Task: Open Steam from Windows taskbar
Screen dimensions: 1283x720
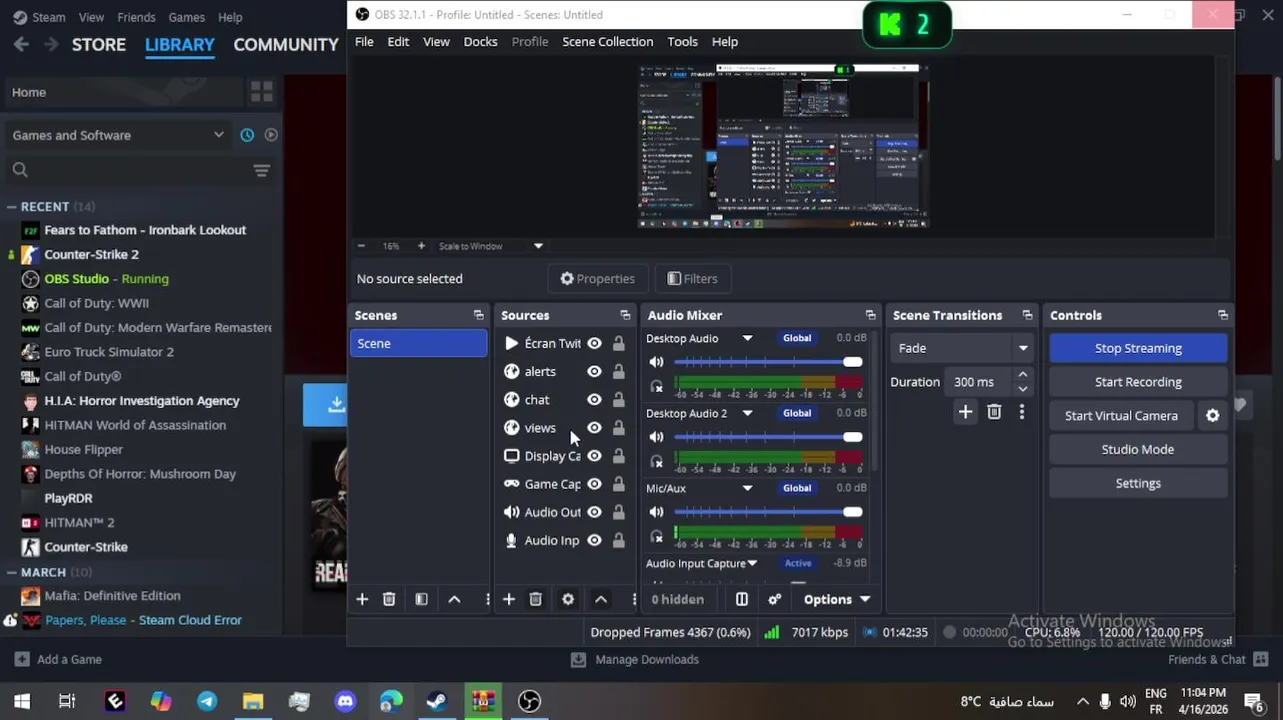Action: tap(437, 701)
